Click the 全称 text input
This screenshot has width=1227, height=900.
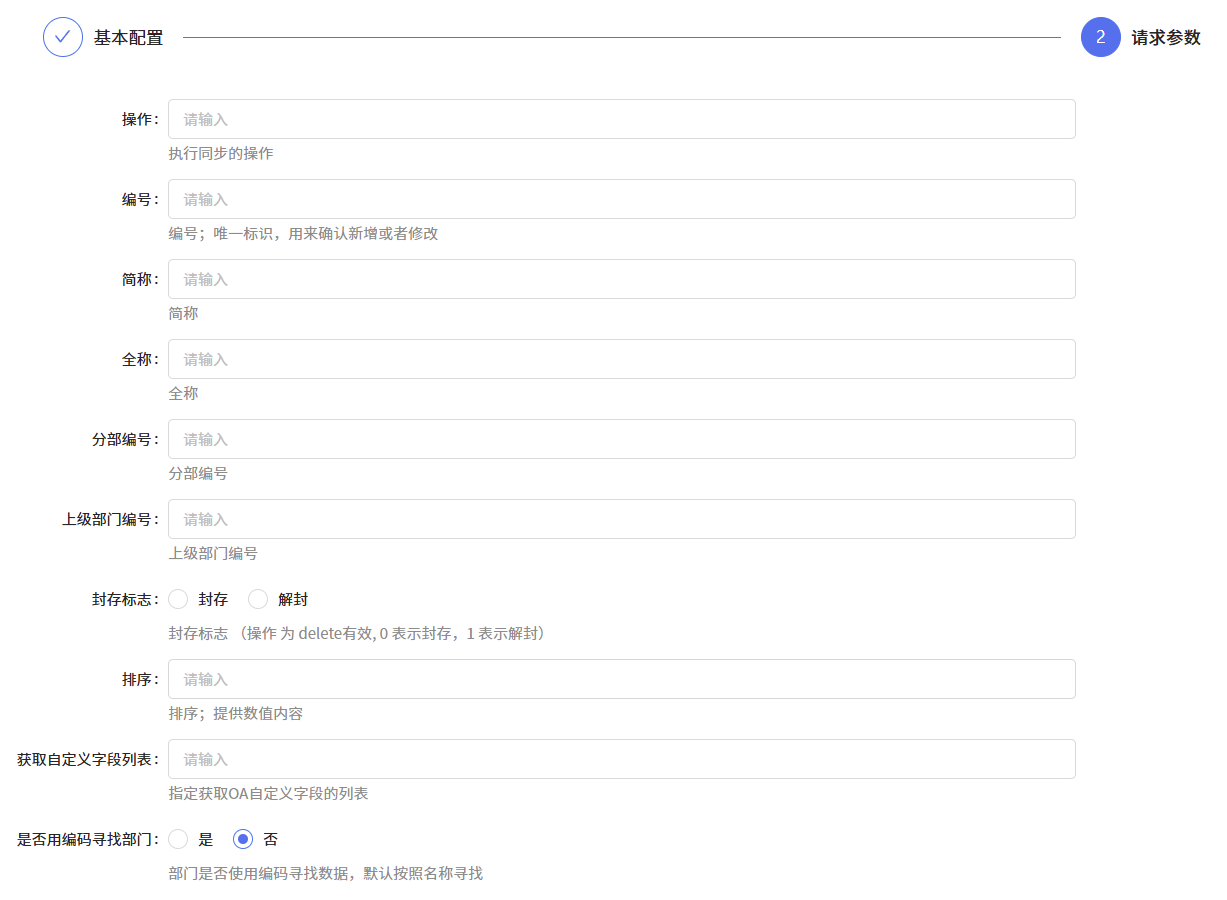coord(620,358)
